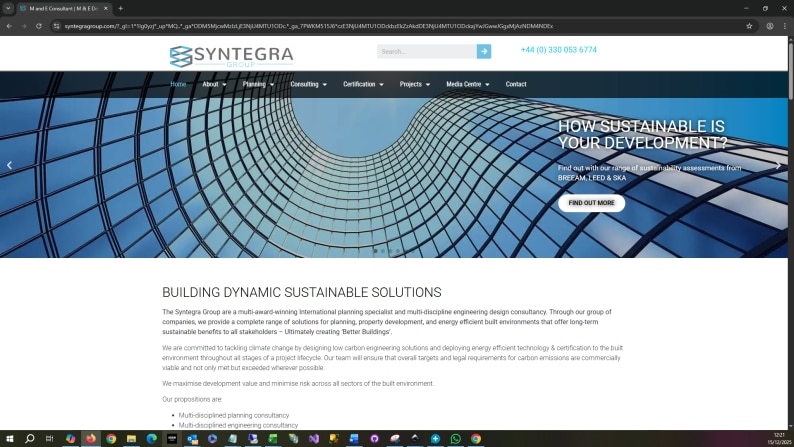The image size is (794, 447).
Task: Click the browser back arrow
Action: 9,26
